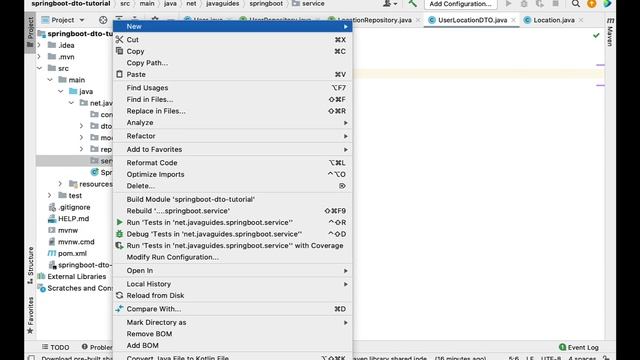The height and width of the screenshot is (360, 640).
Task: Click the Compare With arrows icon
Action: [119, 309]
